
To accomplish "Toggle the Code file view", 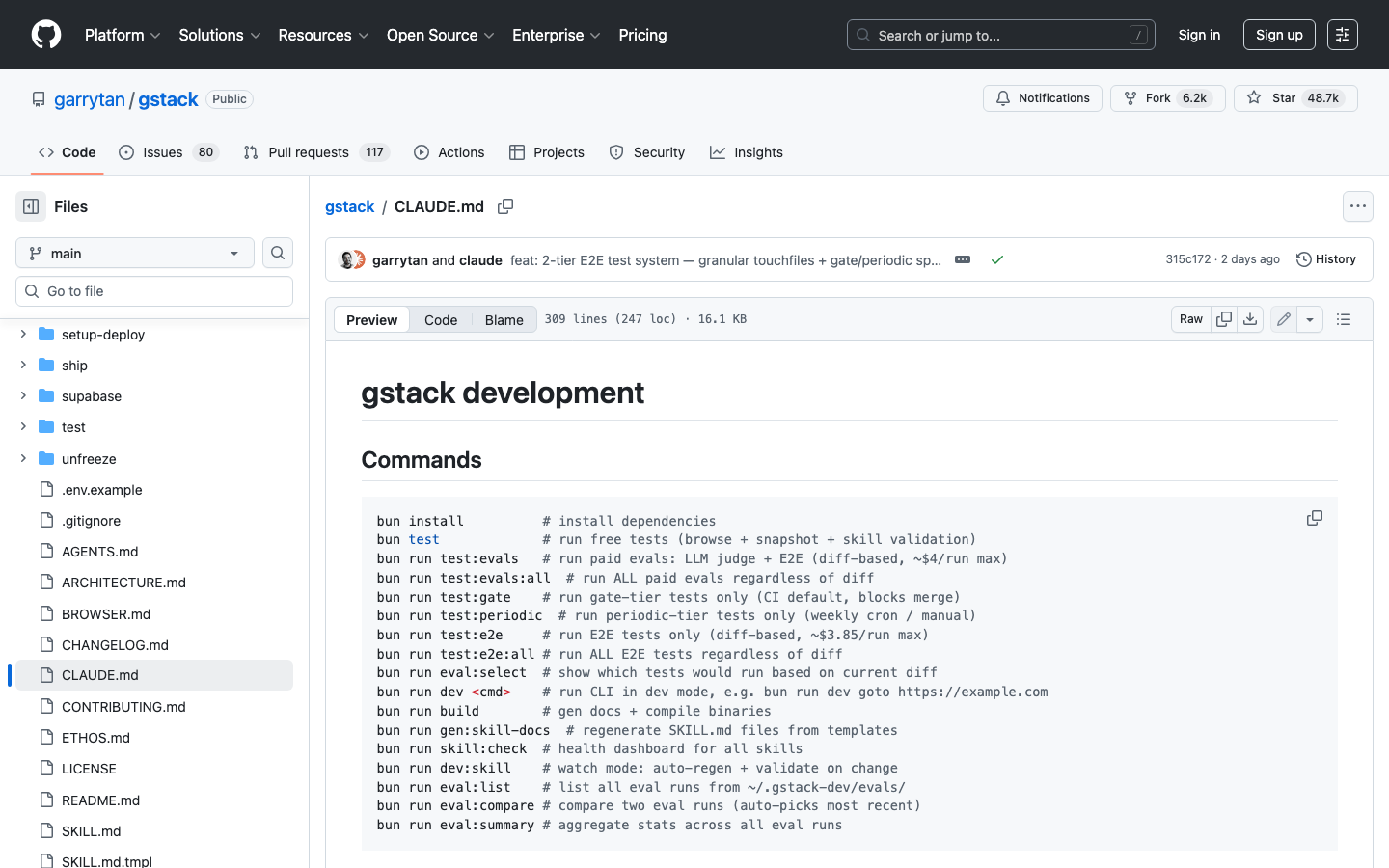I will 441,319.
